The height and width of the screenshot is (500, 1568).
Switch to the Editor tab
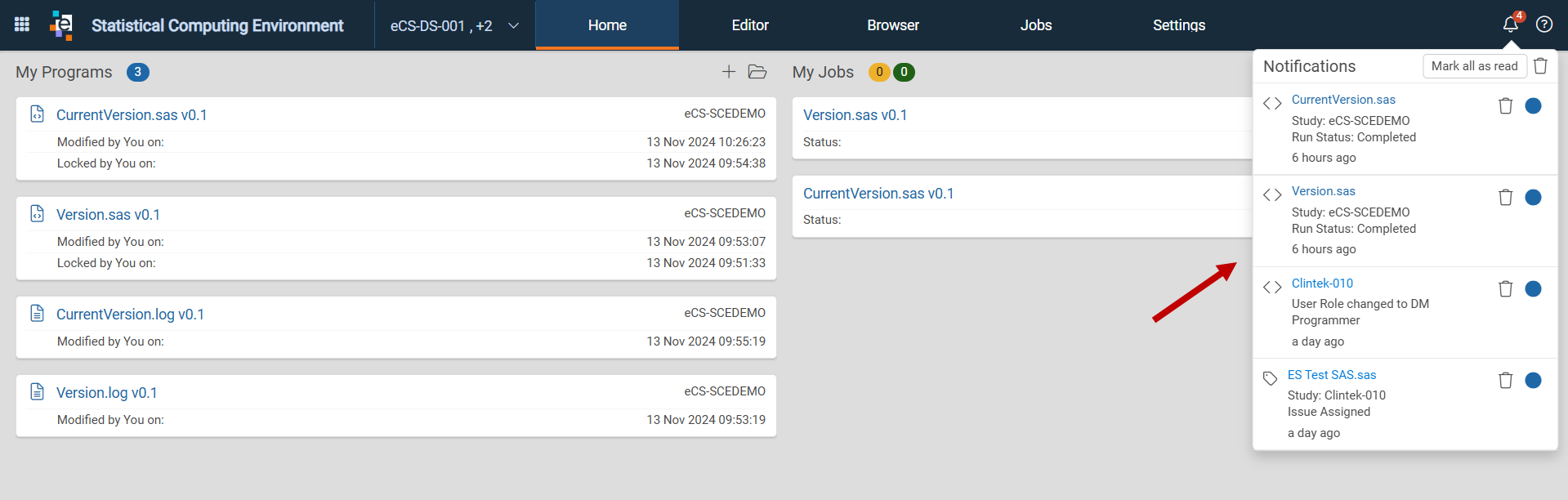(750, 25)
